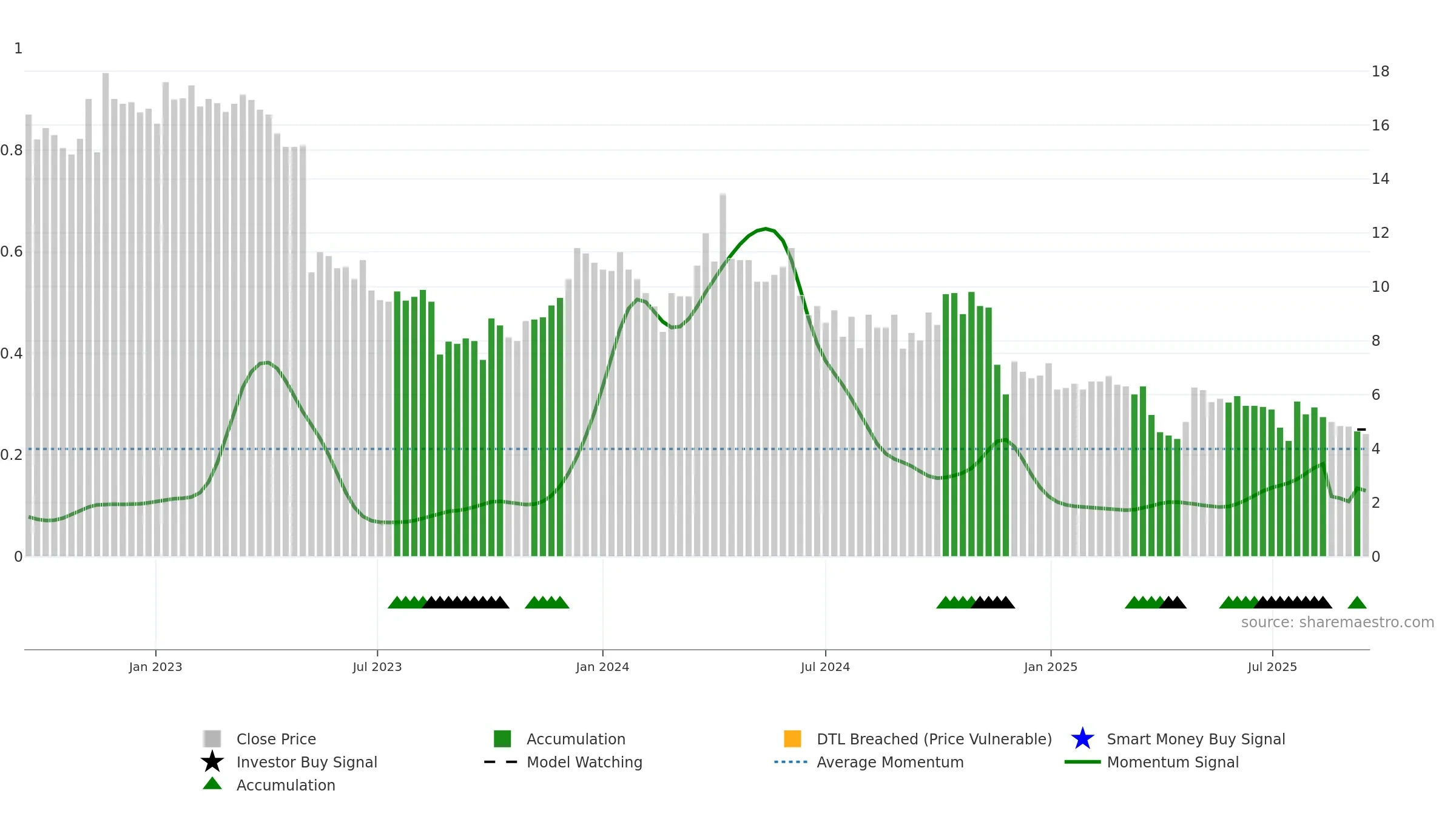The image size is (1456, 819).
Task: Click the last green accumulation triangle marker
Action: point(1357,602)
